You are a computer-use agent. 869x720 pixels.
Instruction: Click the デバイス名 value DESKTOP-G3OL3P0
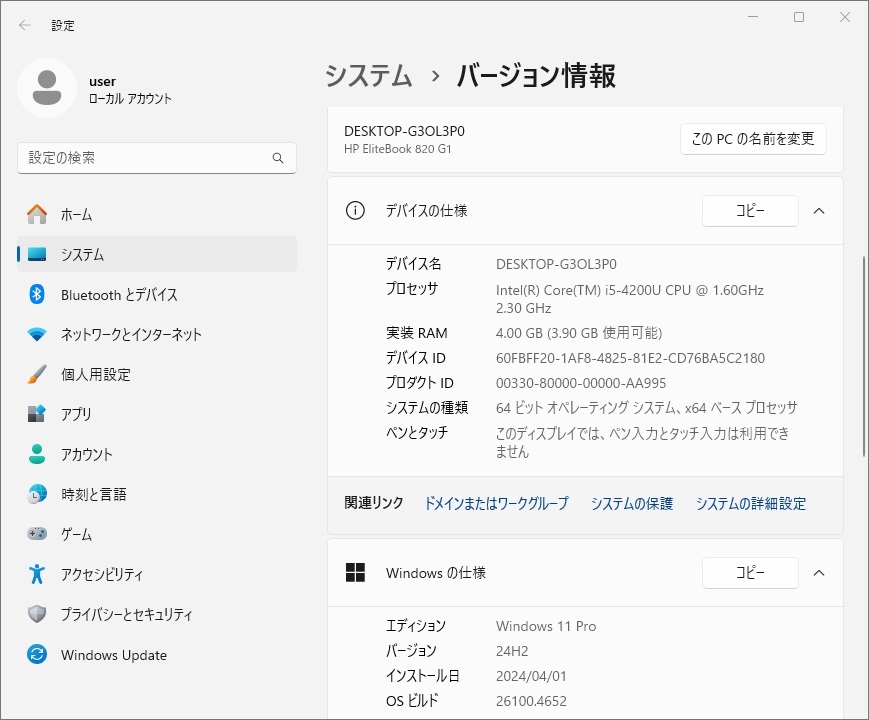tap(556, 264)
